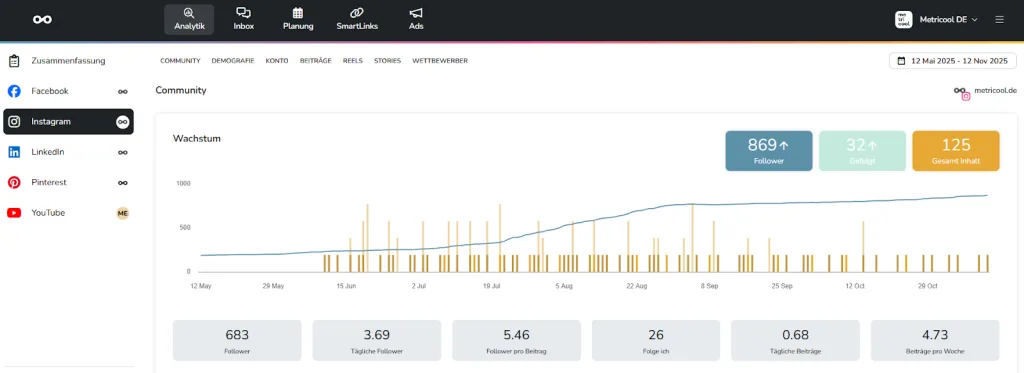1024x373 pixels.
Task: Select LinkedIn in sidebar
Action: 68,152
